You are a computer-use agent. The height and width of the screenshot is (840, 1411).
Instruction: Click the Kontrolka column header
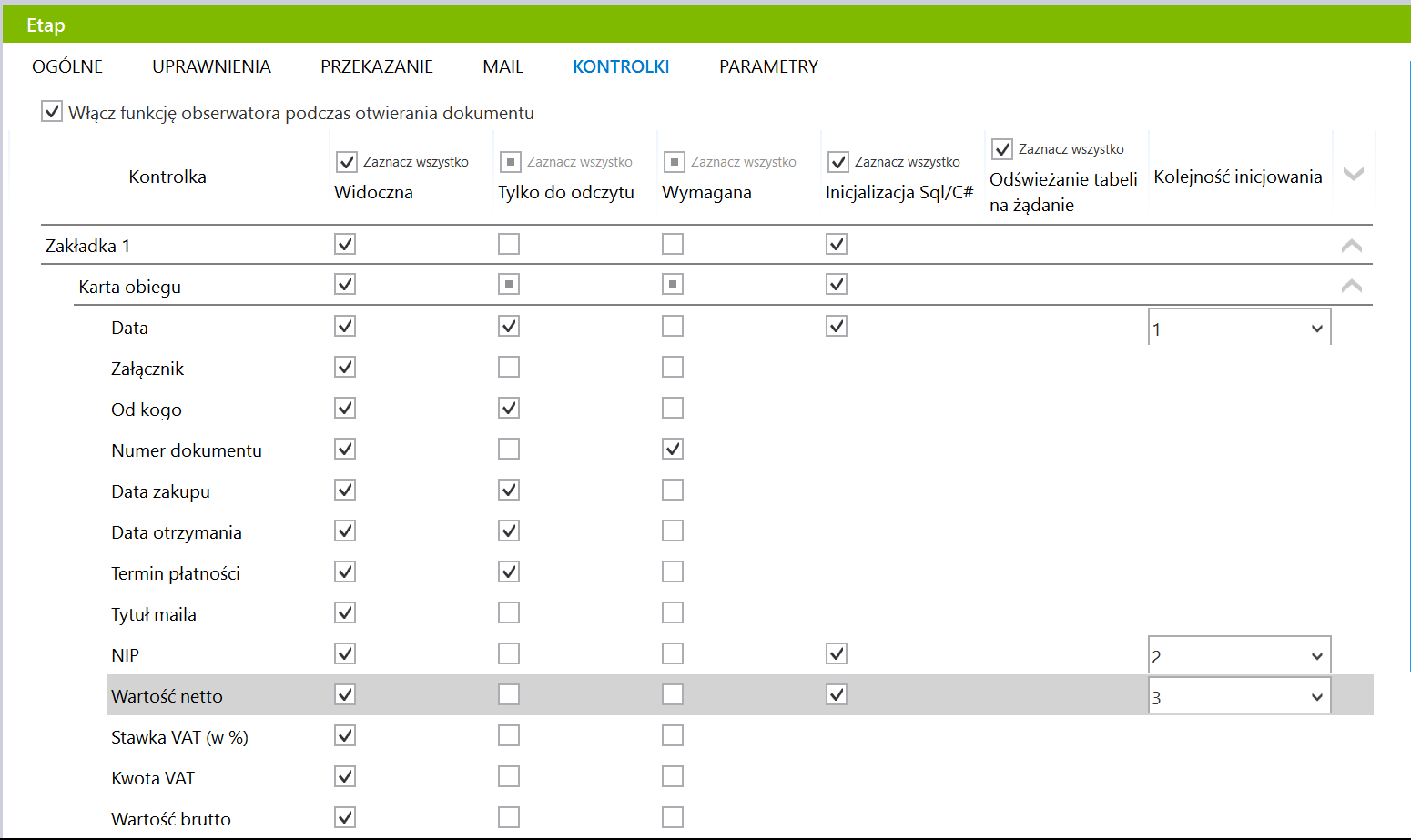(x=167, y=177)
